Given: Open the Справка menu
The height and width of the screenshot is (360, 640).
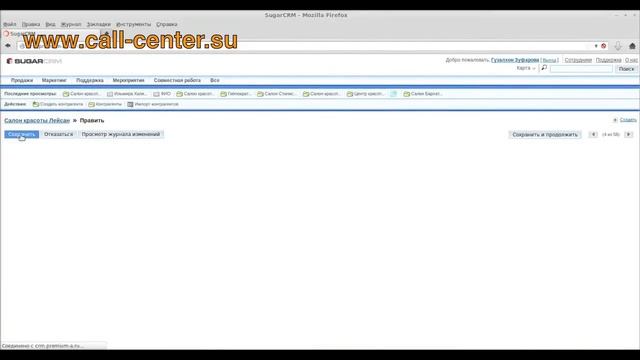Looking at the screenshot, I should coord(167,24).
